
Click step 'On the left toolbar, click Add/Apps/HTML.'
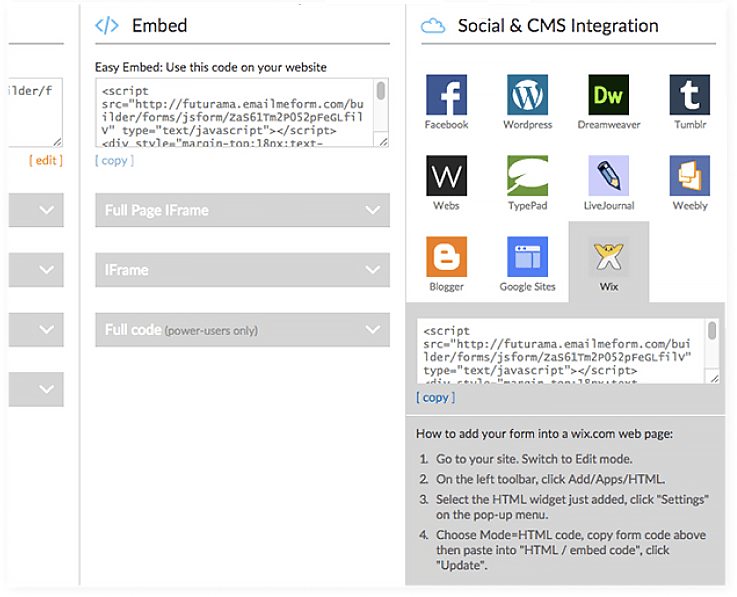tap(550, 479)
